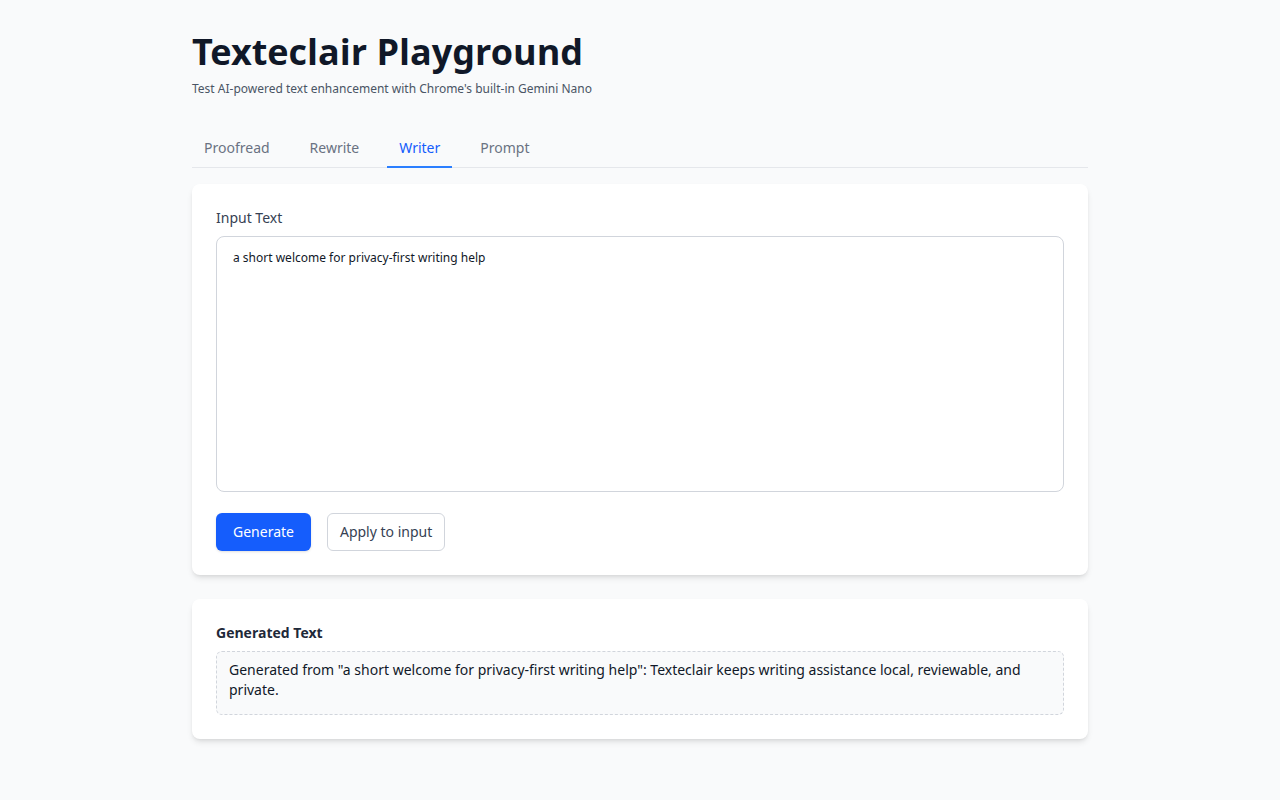The image size is (1280, 800).
Task: Click the Apply to input button
Action: click(x=386, y=532)
